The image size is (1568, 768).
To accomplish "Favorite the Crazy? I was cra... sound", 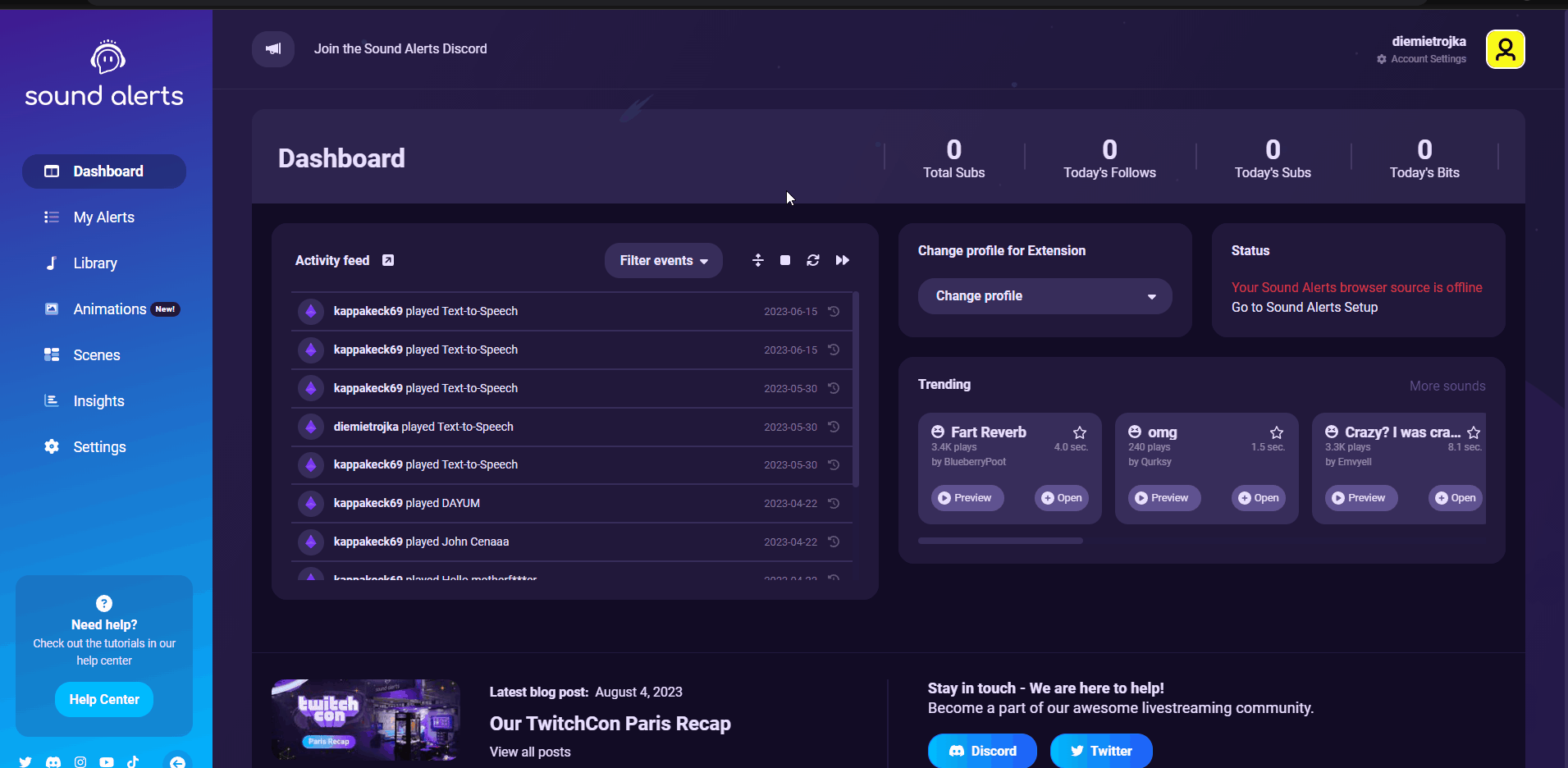I will pyautogui.click(x=1474, y=432).
